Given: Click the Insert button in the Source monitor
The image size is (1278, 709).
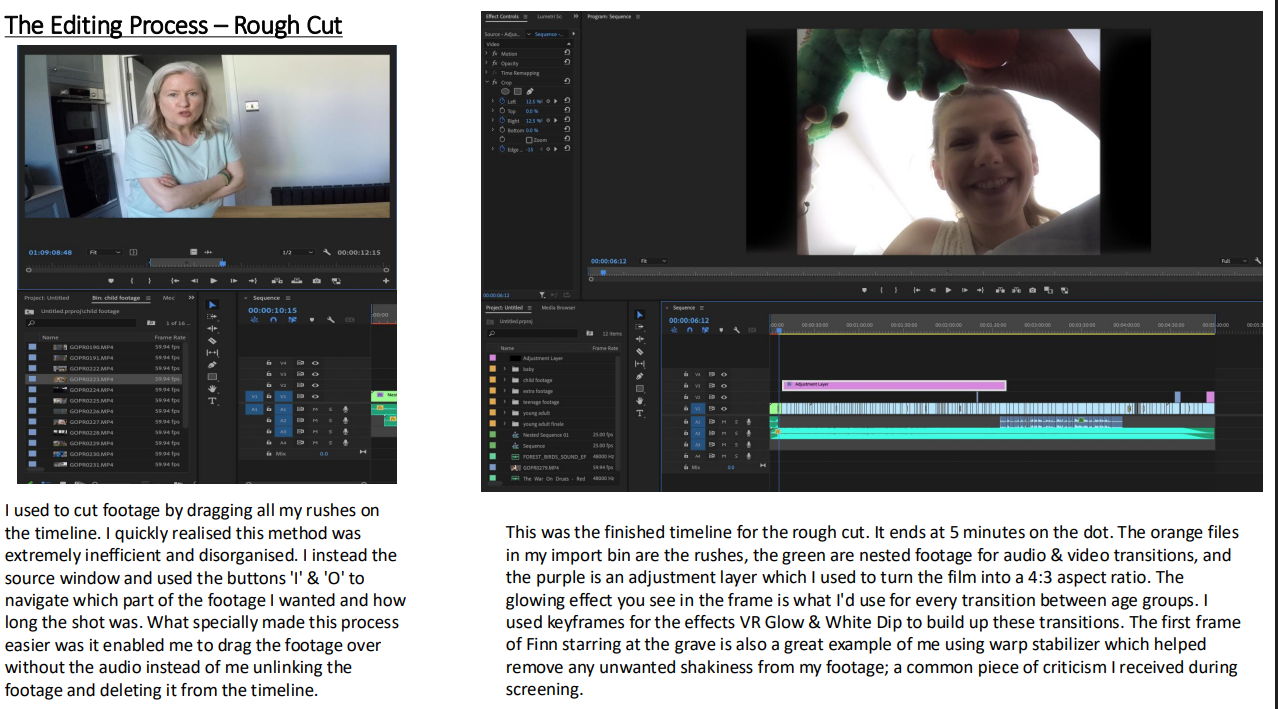Looking at the screenshot, I should 277,281.
